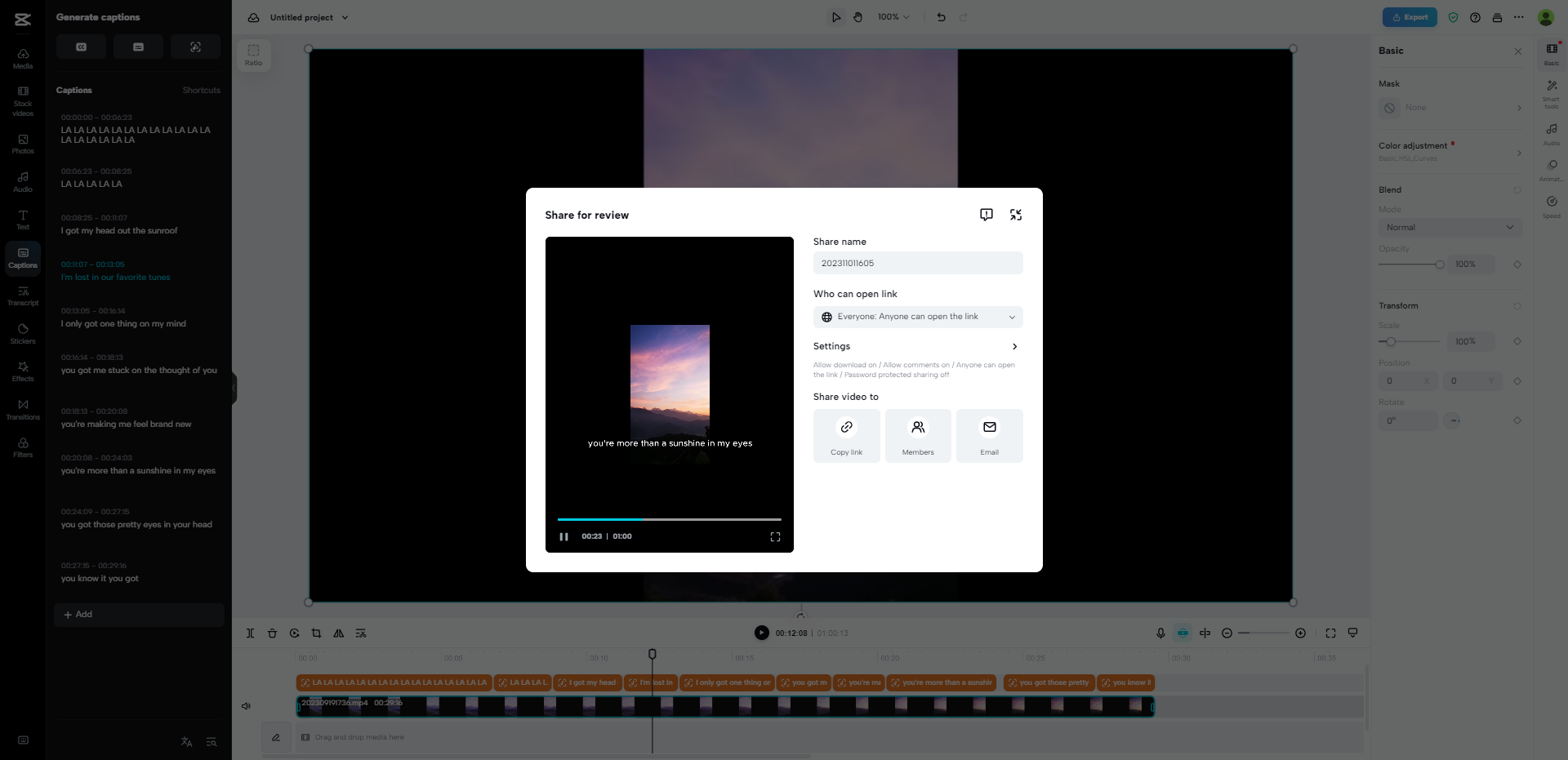Toggle opacity keyframe diamond
This screenshot has height=760, width=1568.
1517,264
